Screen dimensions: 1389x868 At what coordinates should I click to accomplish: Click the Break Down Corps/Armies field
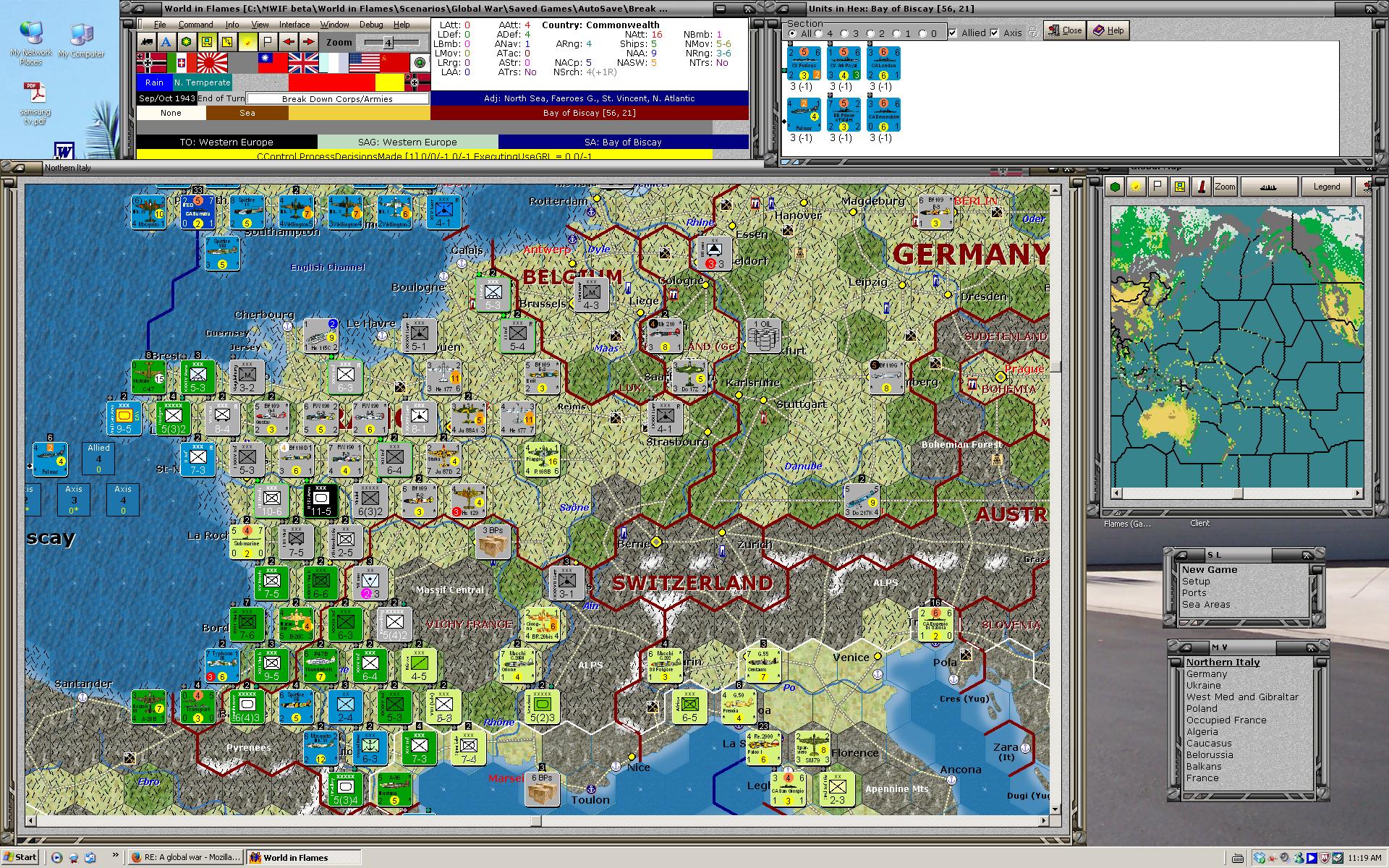337,99
